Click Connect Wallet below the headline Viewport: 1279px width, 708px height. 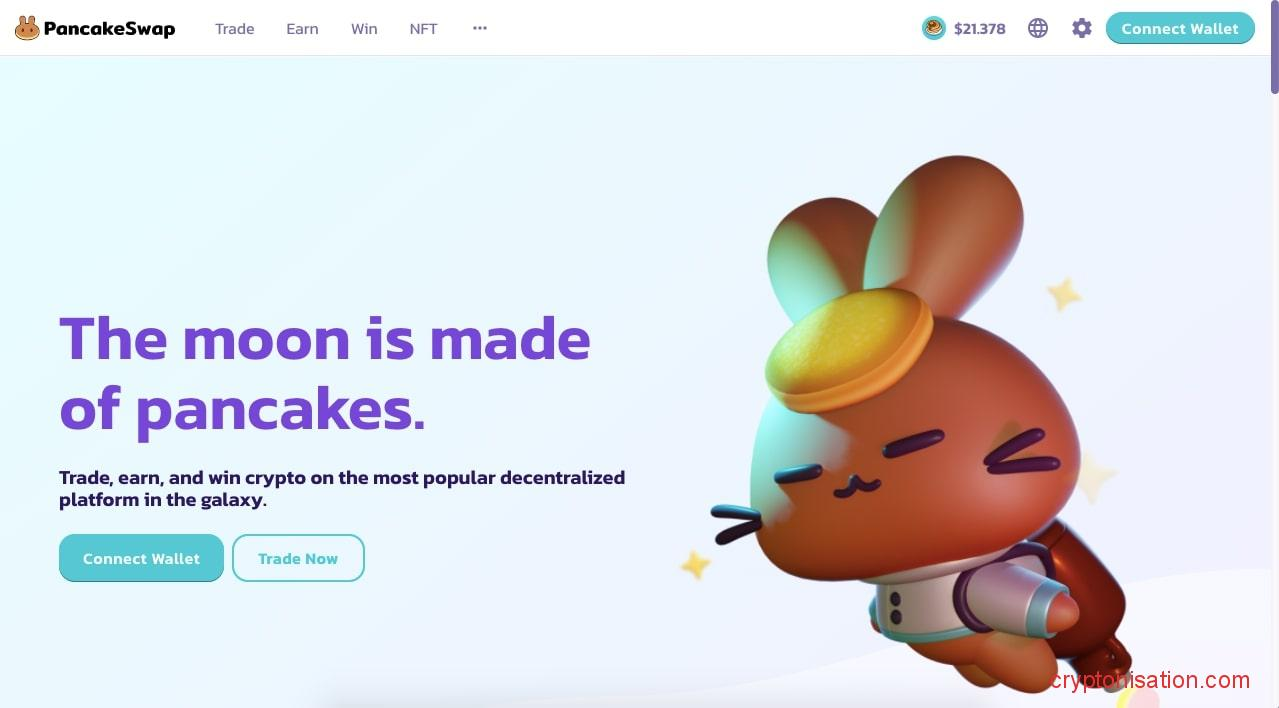pos(141,558)
